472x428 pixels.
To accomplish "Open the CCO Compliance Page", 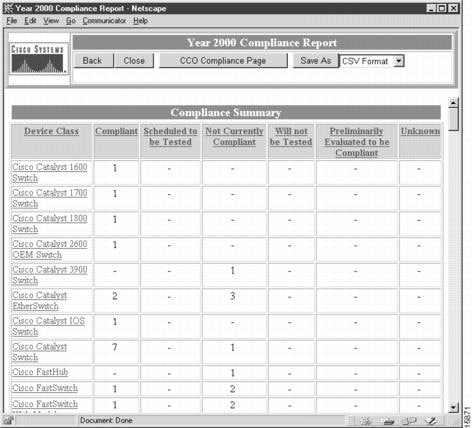I will pyautogui.click(x=223, y=61).
